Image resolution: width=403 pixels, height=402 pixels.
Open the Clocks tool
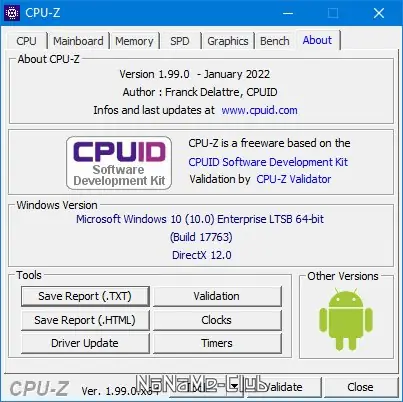(217, 320)
